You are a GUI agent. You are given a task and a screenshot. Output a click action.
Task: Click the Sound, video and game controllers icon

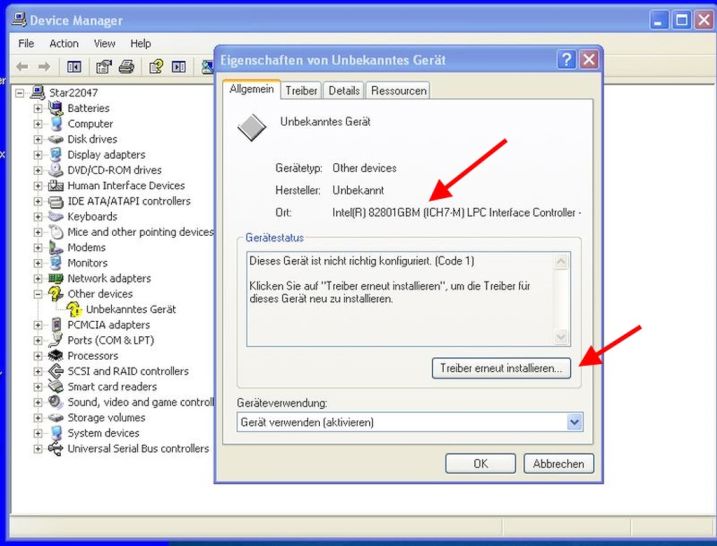click(56, 402)
